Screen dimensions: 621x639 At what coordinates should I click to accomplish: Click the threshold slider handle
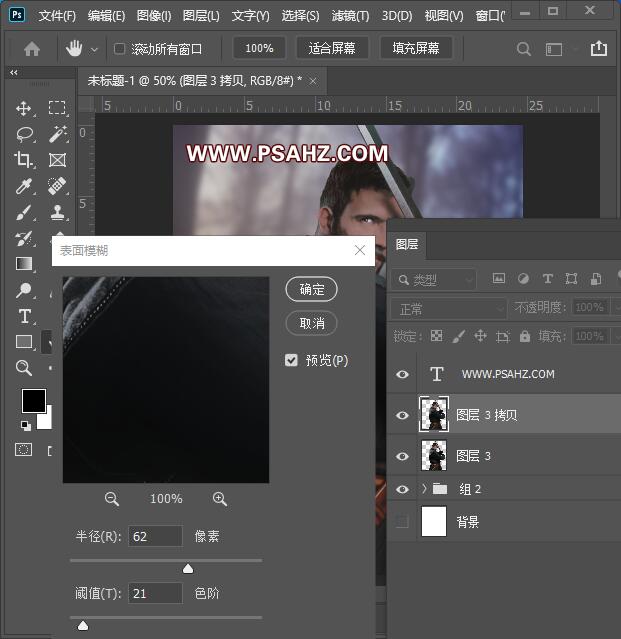click(83, 626)
